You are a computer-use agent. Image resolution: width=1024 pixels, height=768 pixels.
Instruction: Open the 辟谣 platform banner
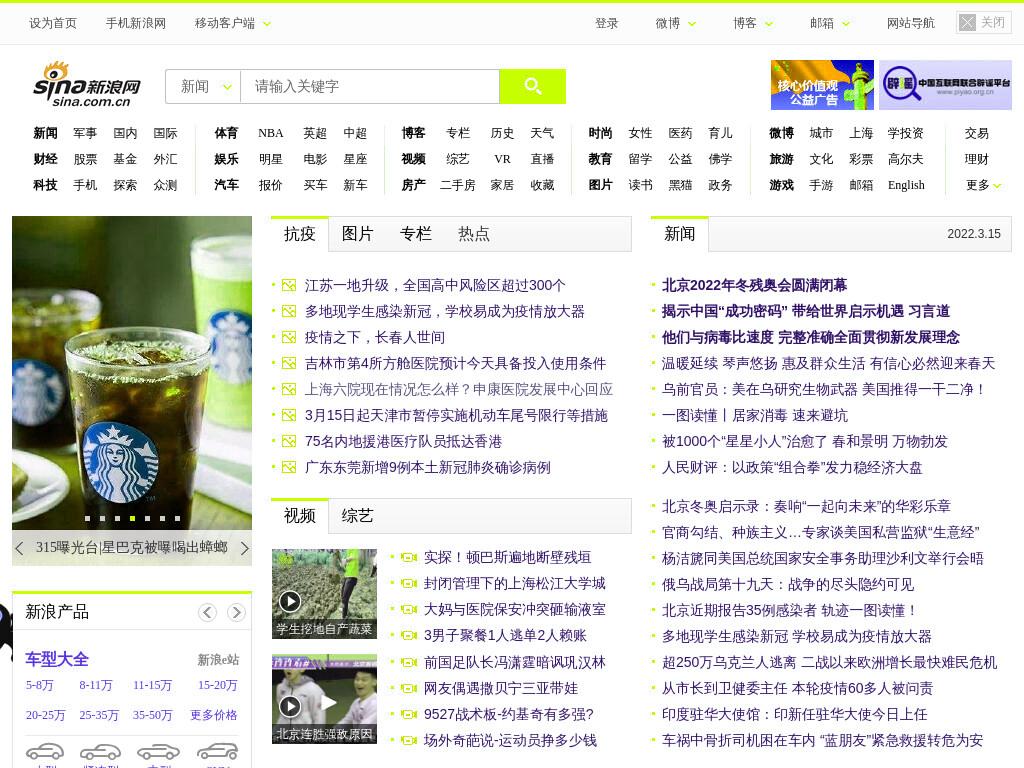click(945, 85)
